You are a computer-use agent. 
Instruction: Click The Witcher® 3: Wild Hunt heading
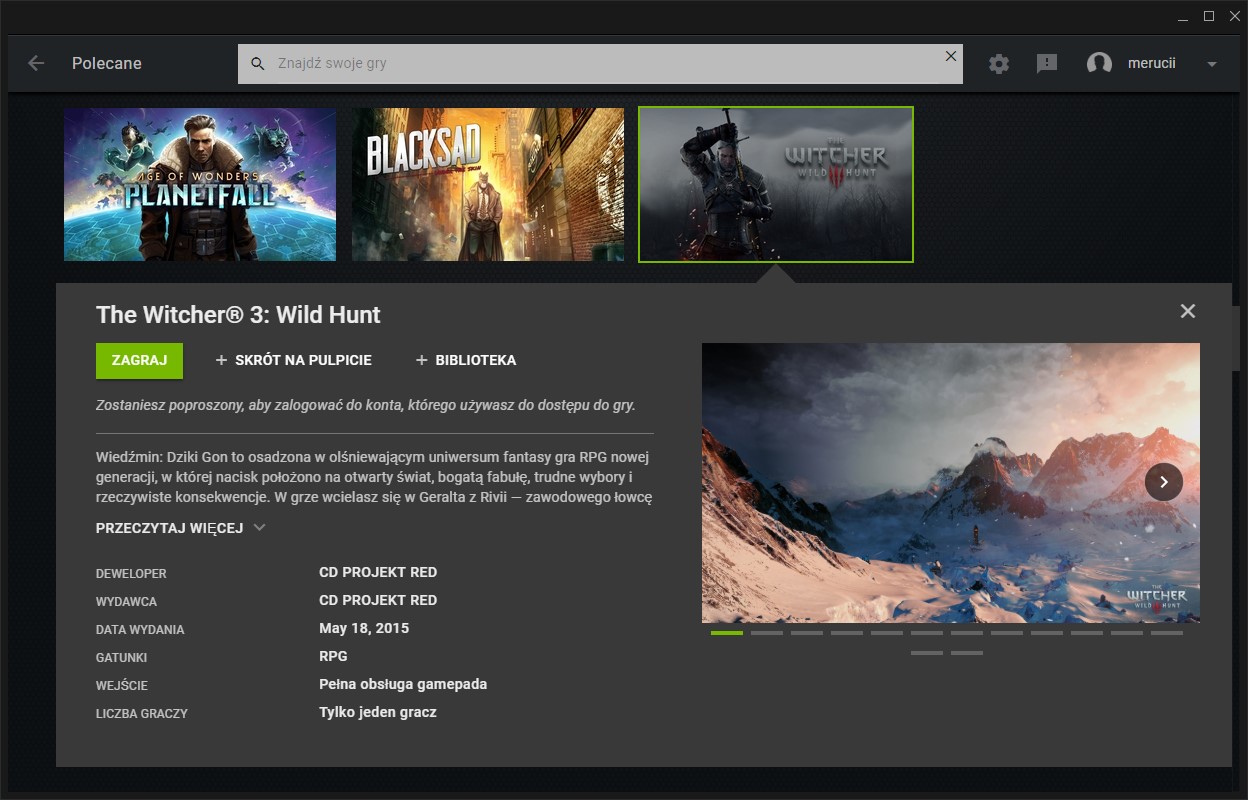(x=238, y=315)
